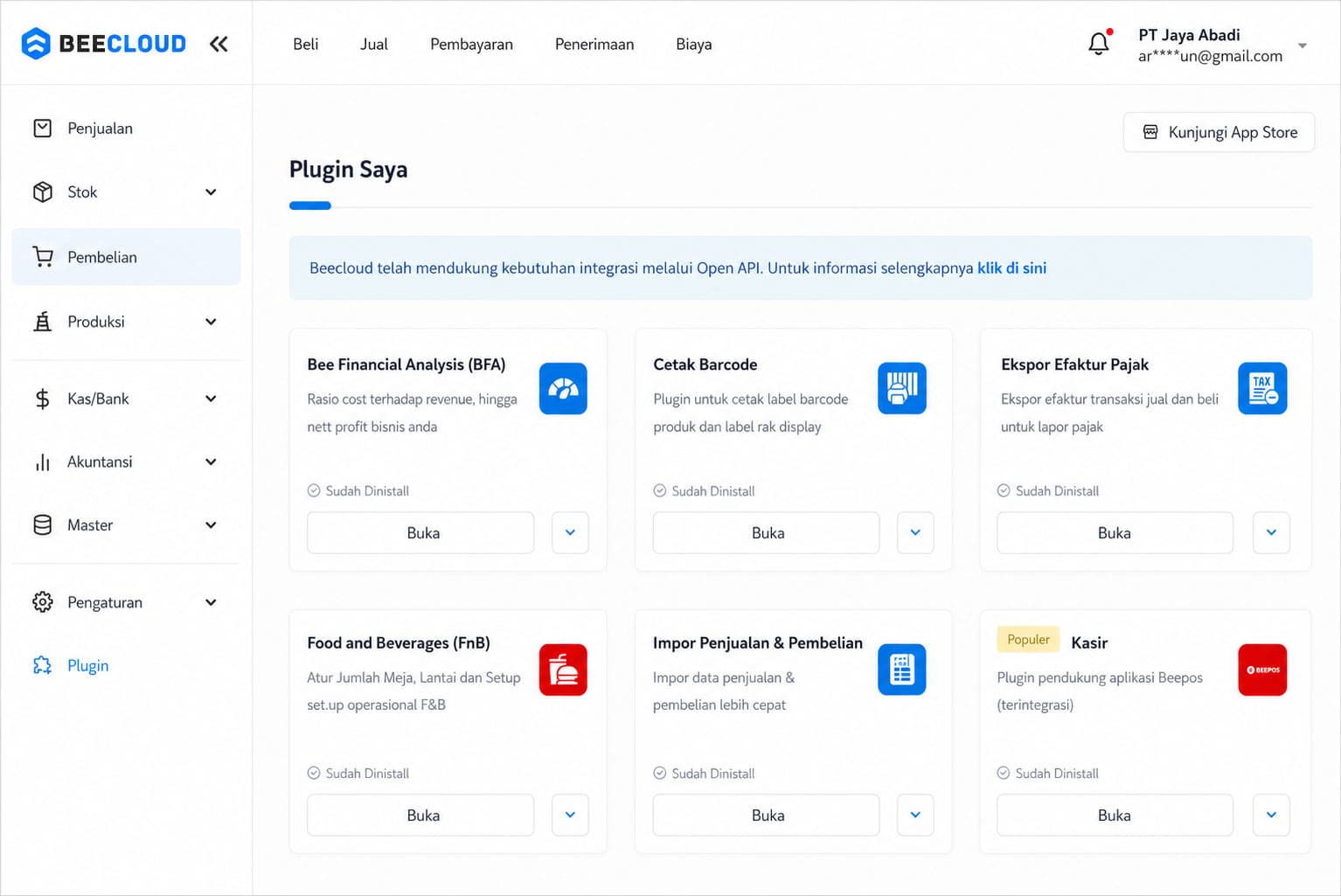Click the Pembelian cart icon

click(x=42, y=257)
